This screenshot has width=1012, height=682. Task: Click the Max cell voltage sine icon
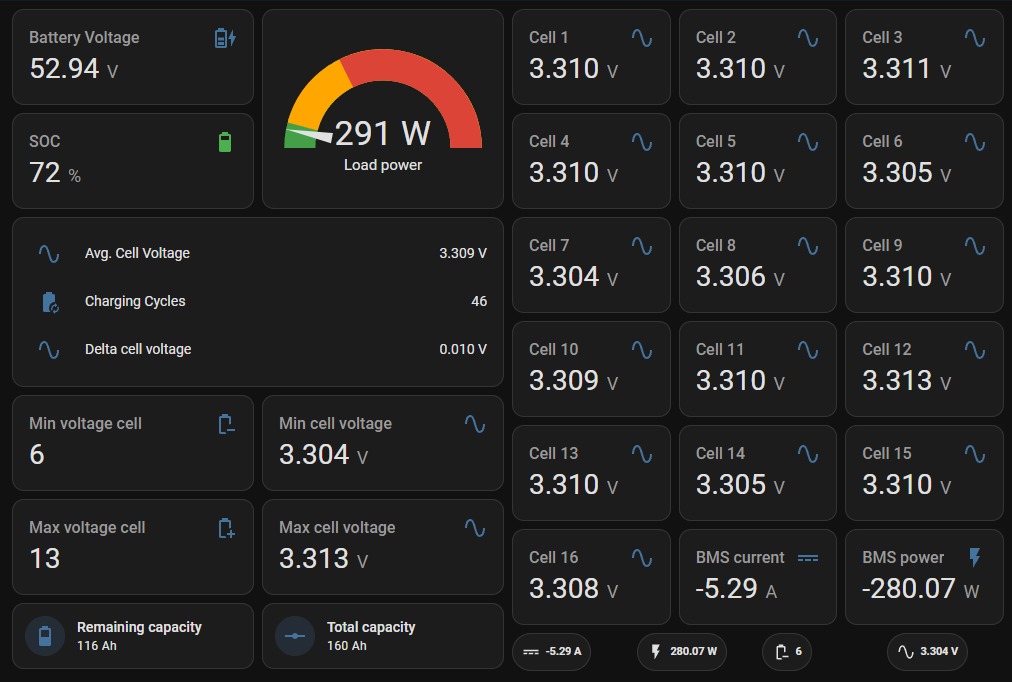(474, 528)
